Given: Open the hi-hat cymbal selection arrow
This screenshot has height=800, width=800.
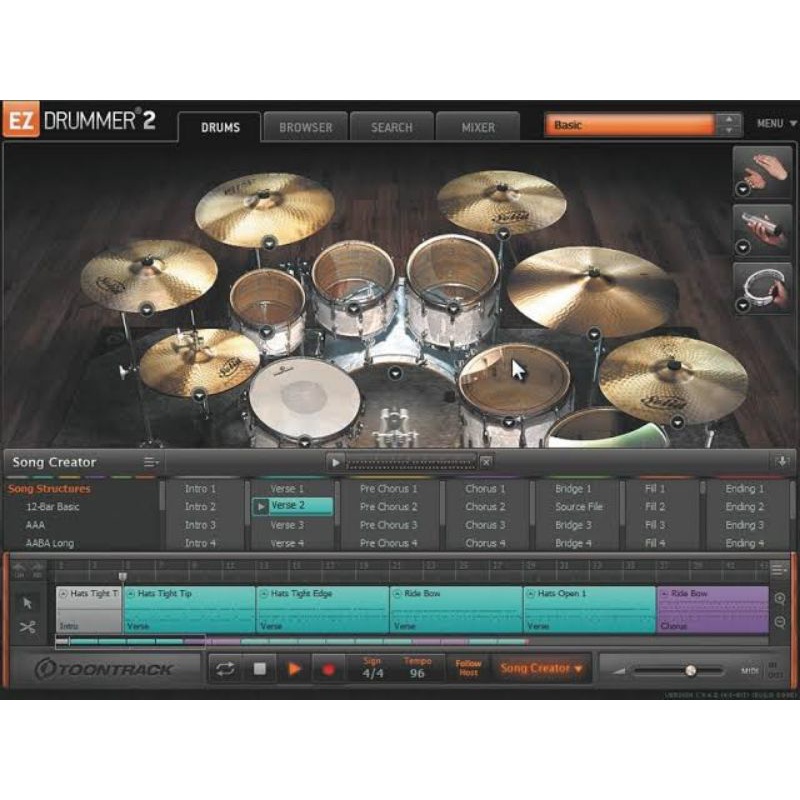Looking at the screenshot, I should point(199,394).
